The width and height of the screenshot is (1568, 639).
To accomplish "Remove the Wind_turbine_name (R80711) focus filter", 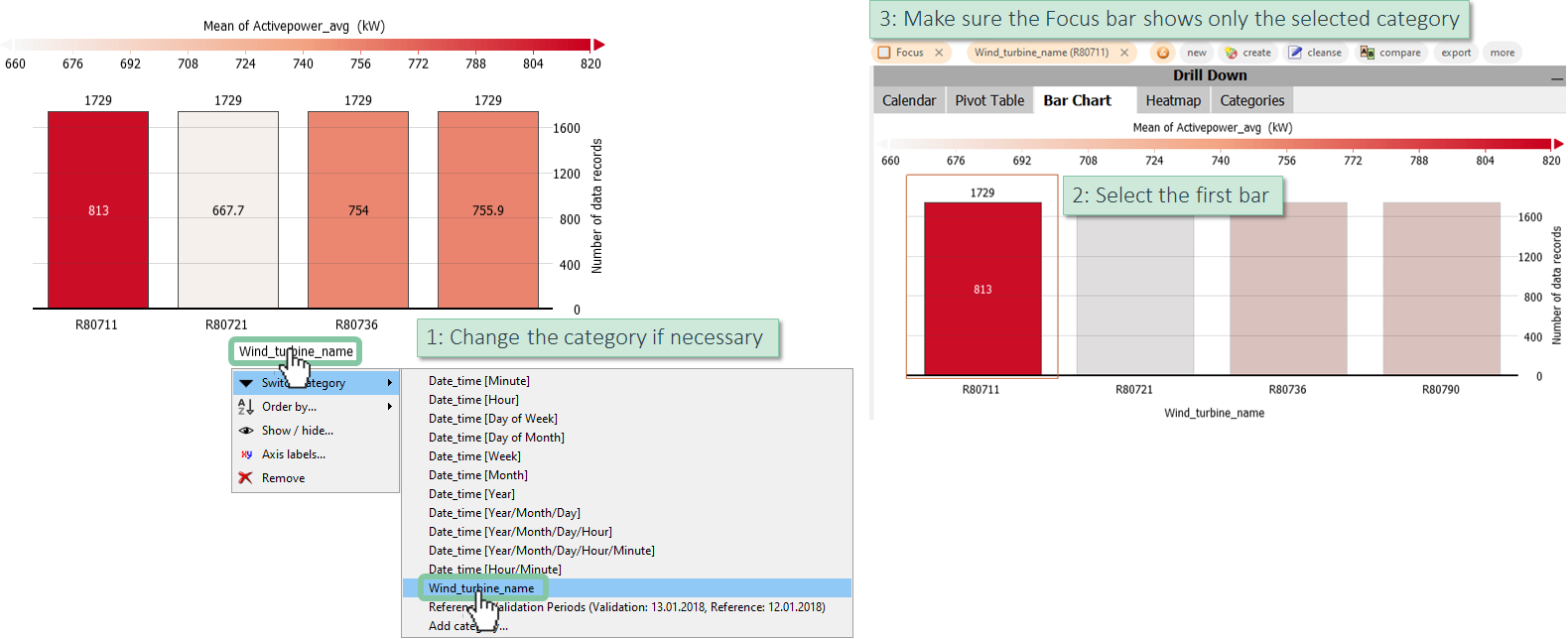I will (1124, 53).
